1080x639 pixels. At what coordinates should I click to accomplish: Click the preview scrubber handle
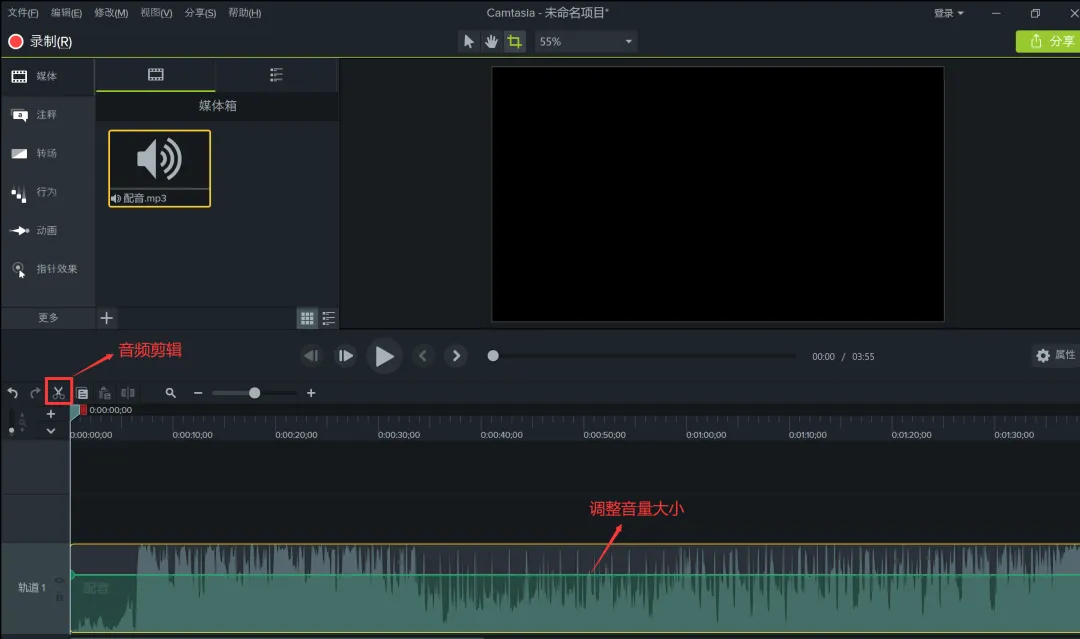[492, 356]
